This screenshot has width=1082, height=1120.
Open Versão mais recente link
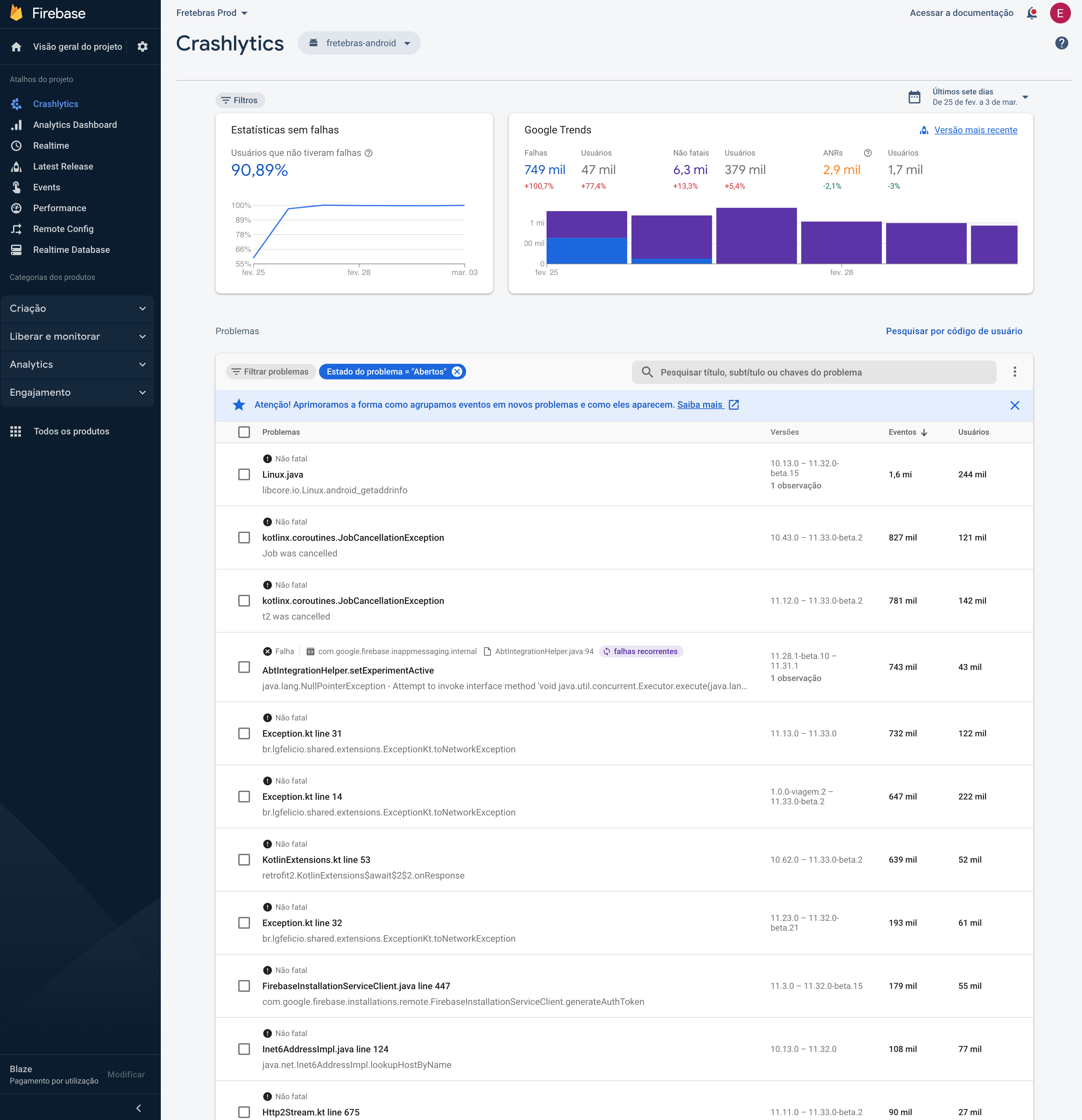(975, 130)
